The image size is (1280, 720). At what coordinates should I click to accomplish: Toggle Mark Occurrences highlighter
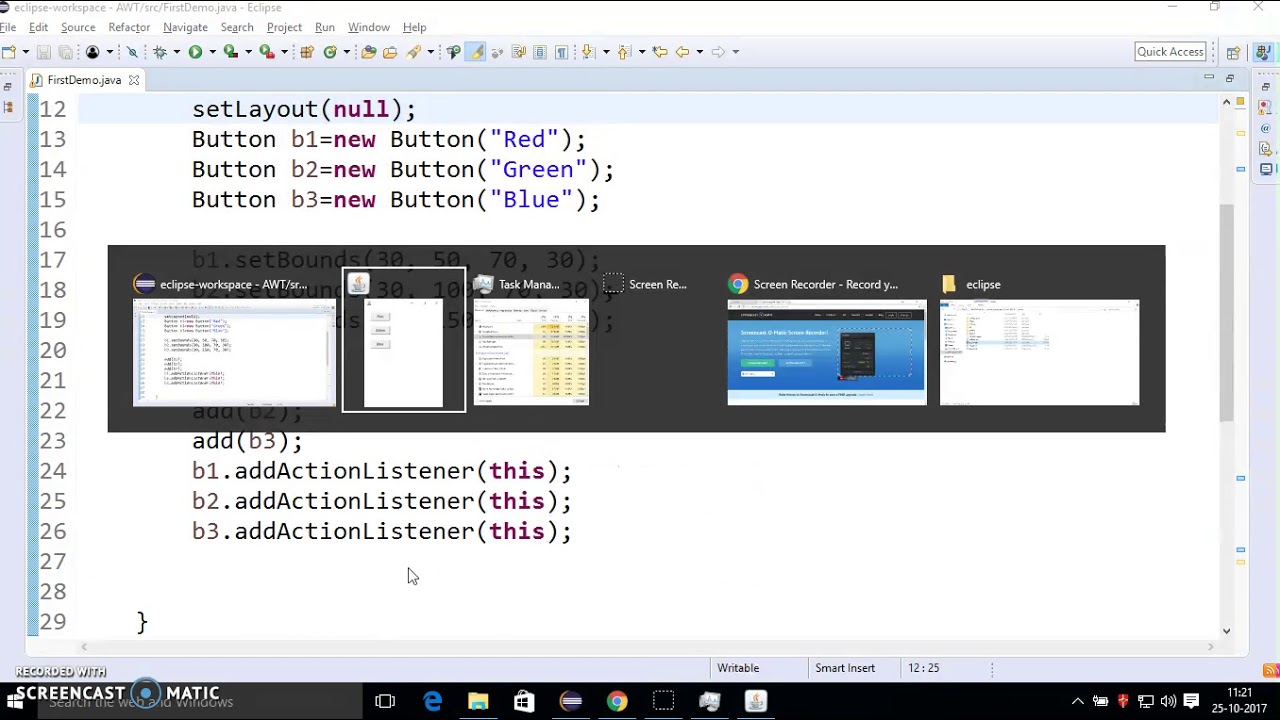(476, 52)
